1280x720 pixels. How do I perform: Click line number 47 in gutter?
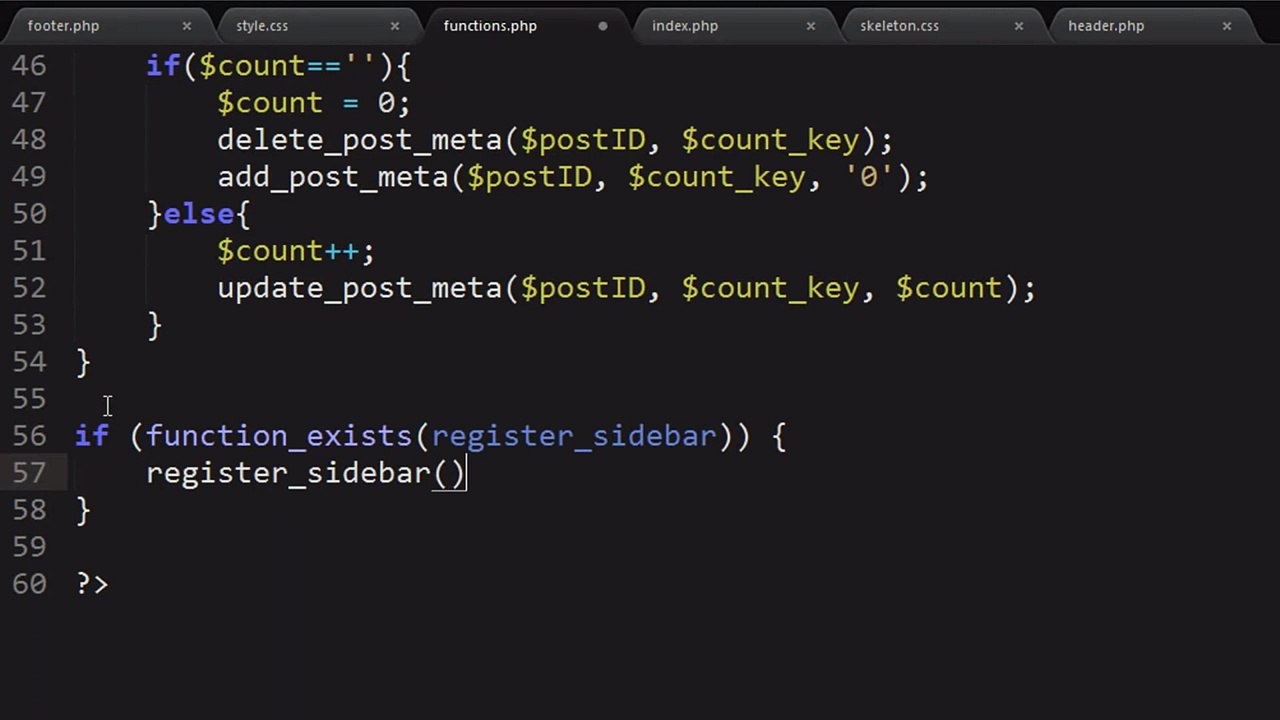[x=29, y=103]
